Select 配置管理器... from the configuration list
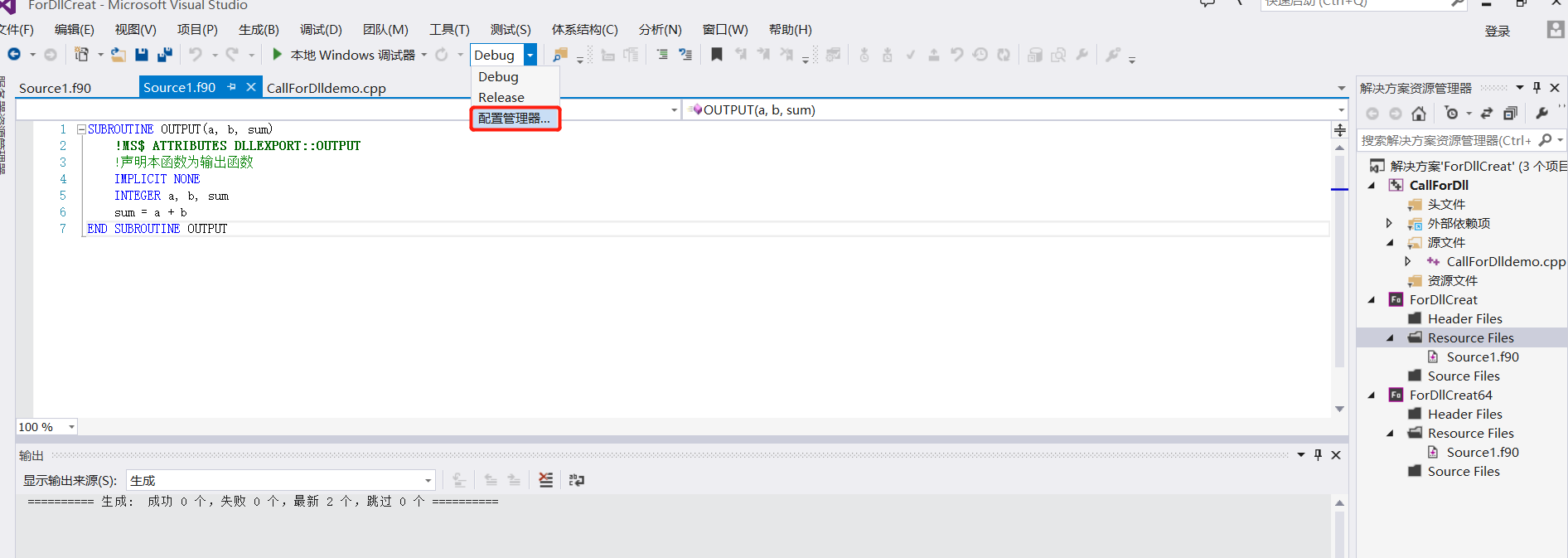Image resolution: width=1568 pixels, height=558 pixels. (x=514, y=119)
